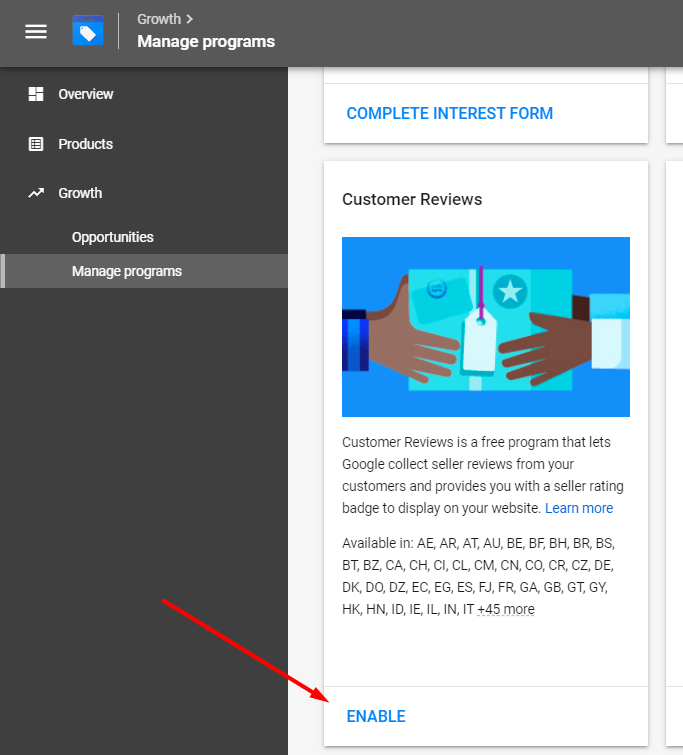Select Manage programs in the sidebar
The width and height of the screenshot is (683, 755).
(x=127, y=271)
